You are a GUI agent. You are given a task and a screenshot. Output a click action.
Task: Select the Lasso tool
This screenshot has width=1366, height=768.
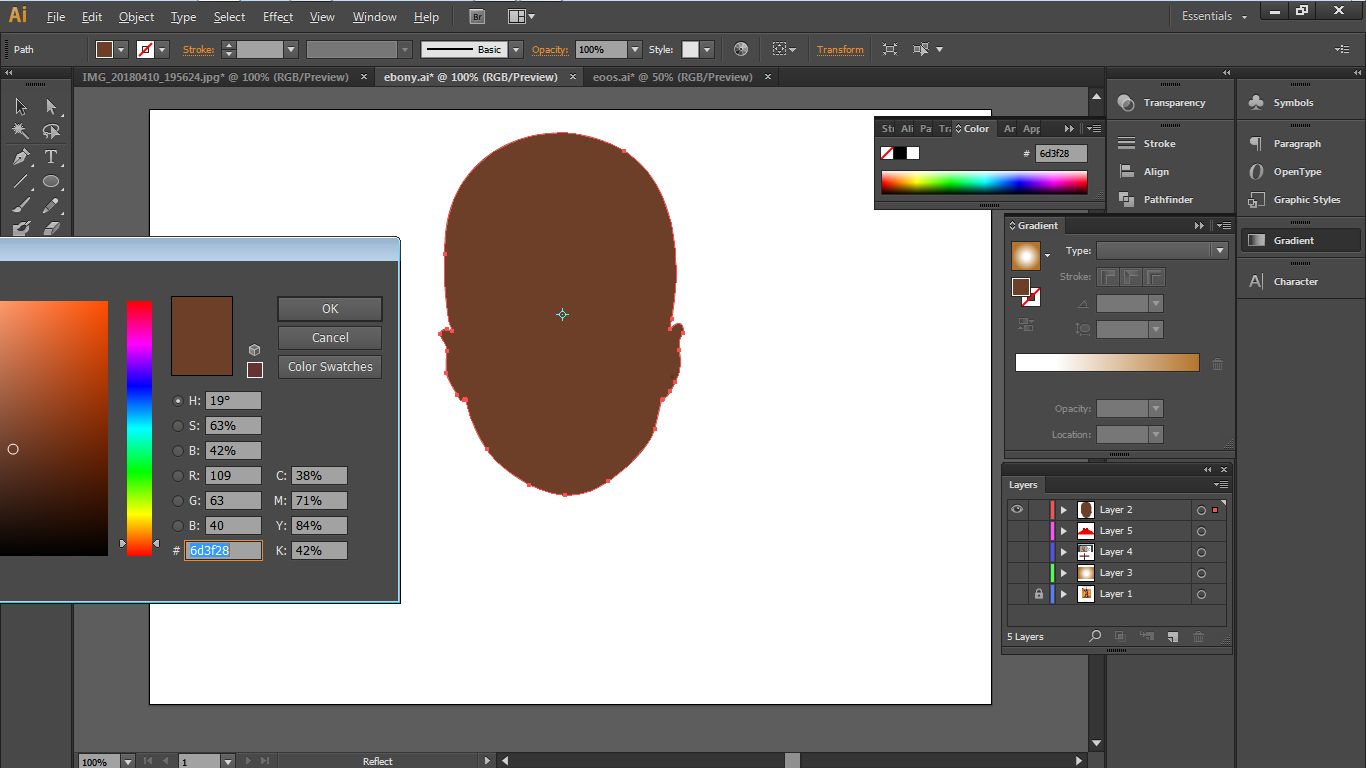point(51,132)
